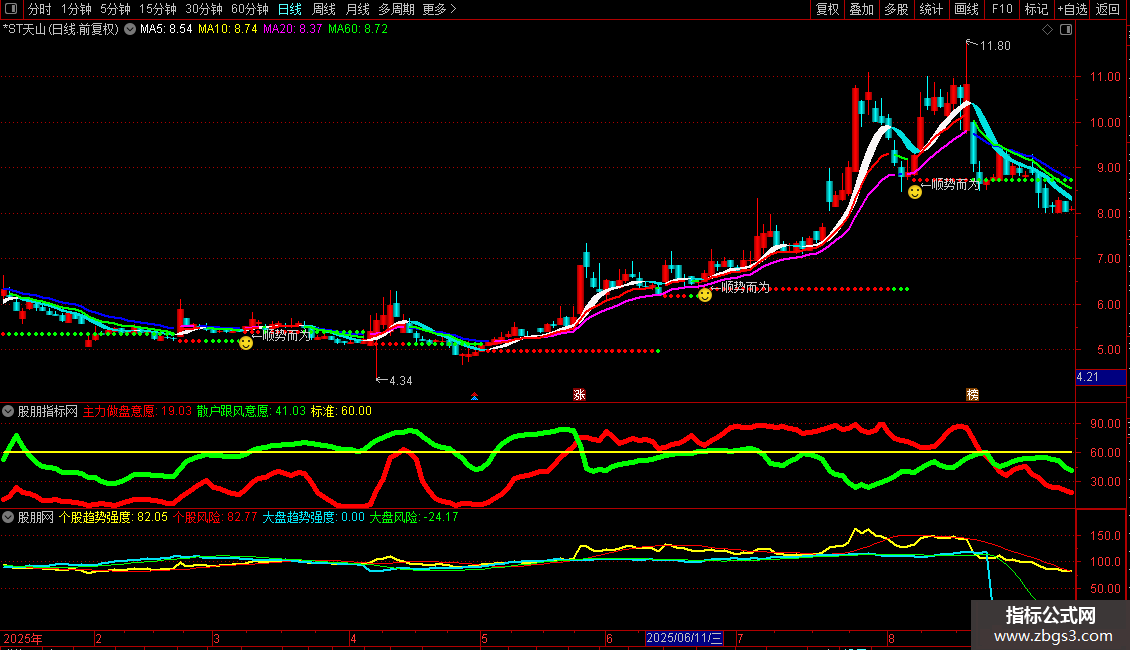Image resolution: width=1130 pixels, height=650 pixels.
Task: Click 个股趋势强度: 82.05 label
Action: [x=113, y=517]
